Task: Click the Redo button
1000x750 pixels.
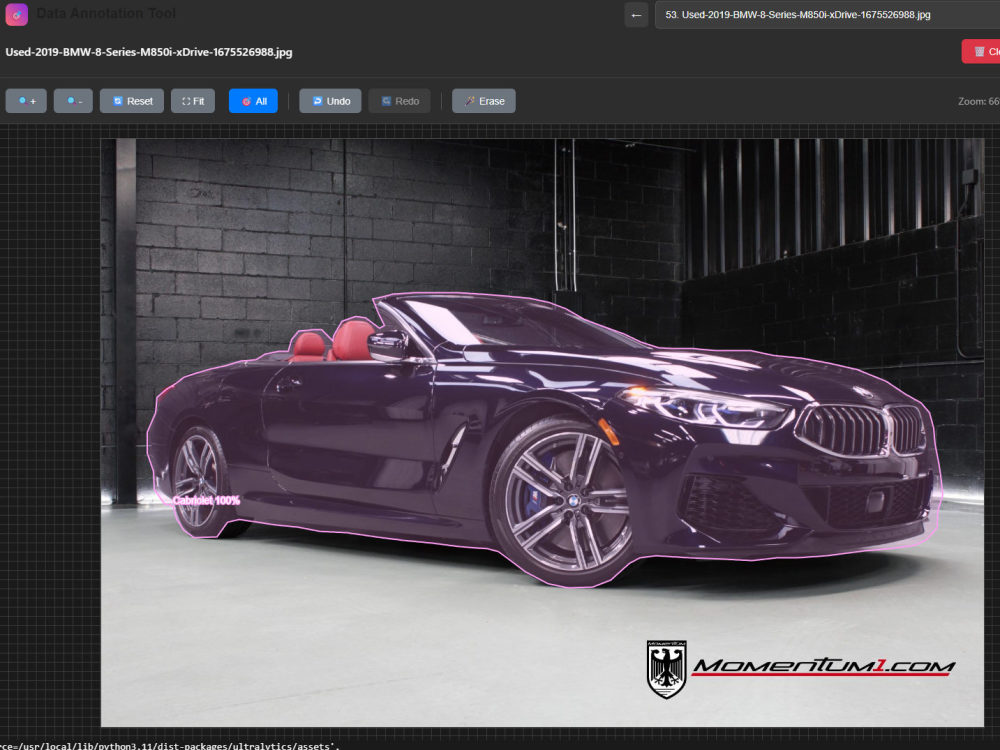Action: pos(399,101)
